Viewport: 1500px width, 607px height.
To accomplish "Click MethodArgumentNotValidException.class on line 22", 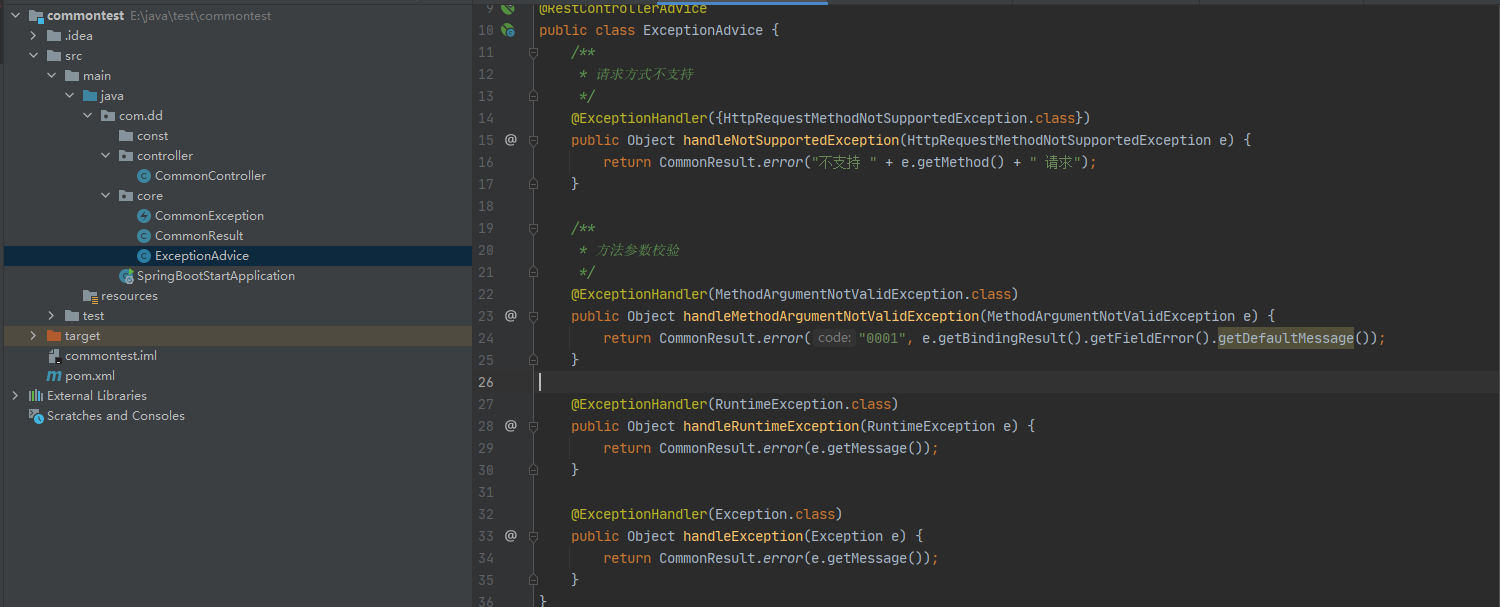I will [863, 294].
